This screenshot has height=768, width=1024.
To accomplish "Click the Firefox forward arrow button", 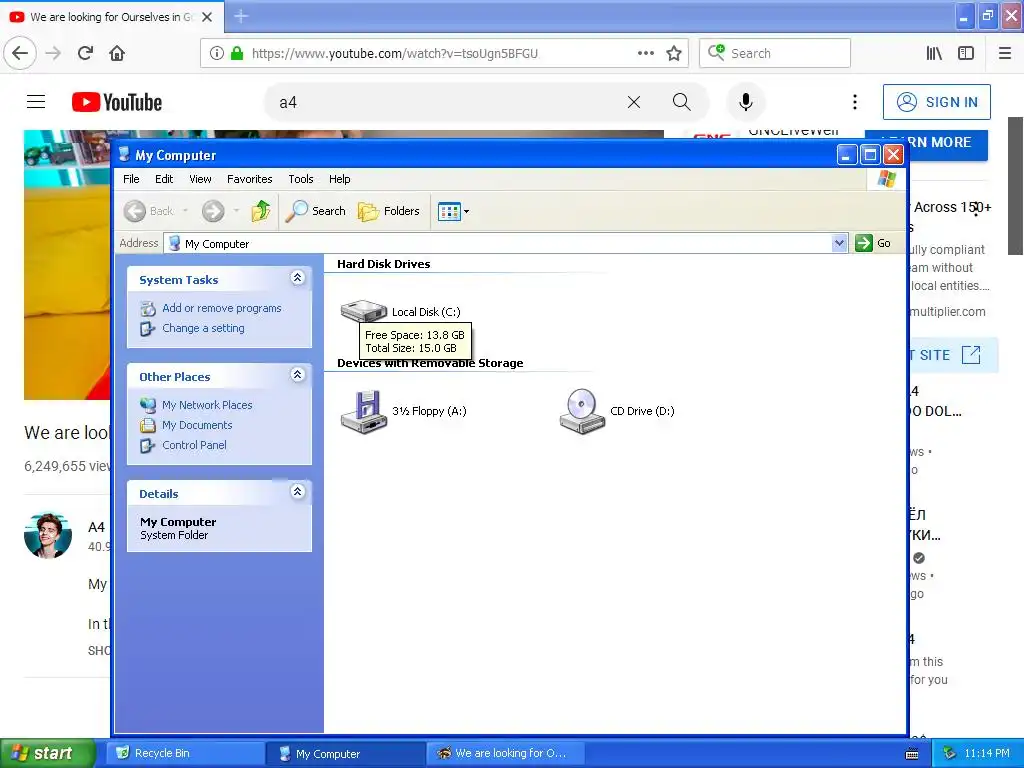I will (x=54, y=53).
